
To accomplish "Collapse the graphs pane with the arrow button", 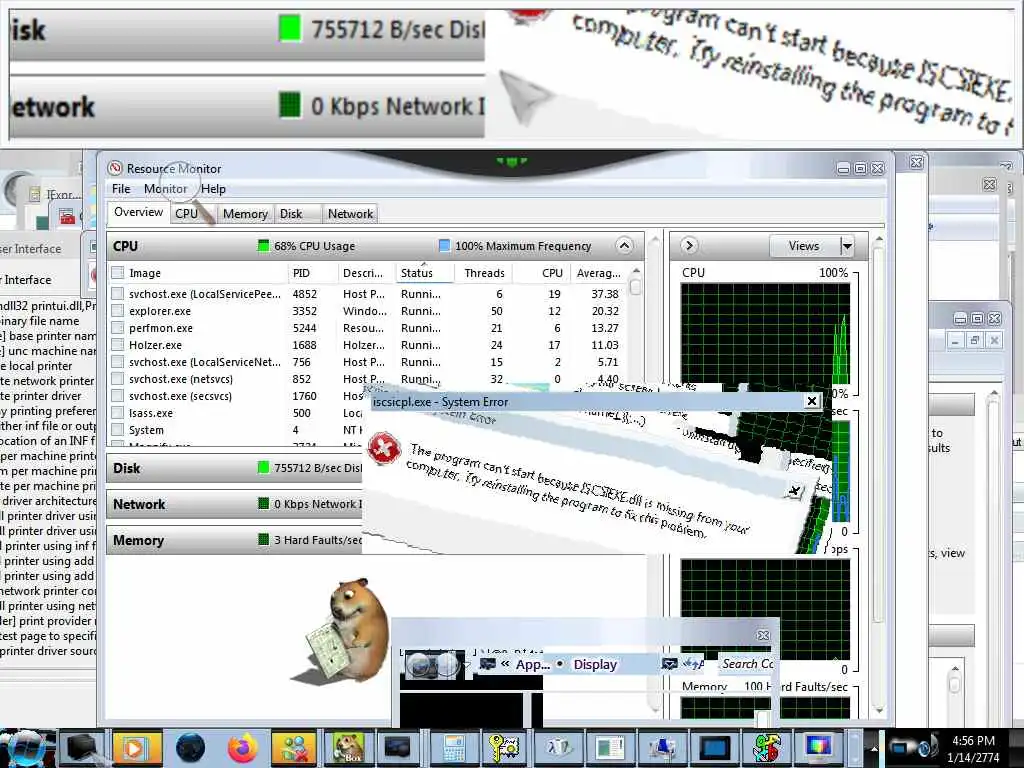I will pos(689,246).
